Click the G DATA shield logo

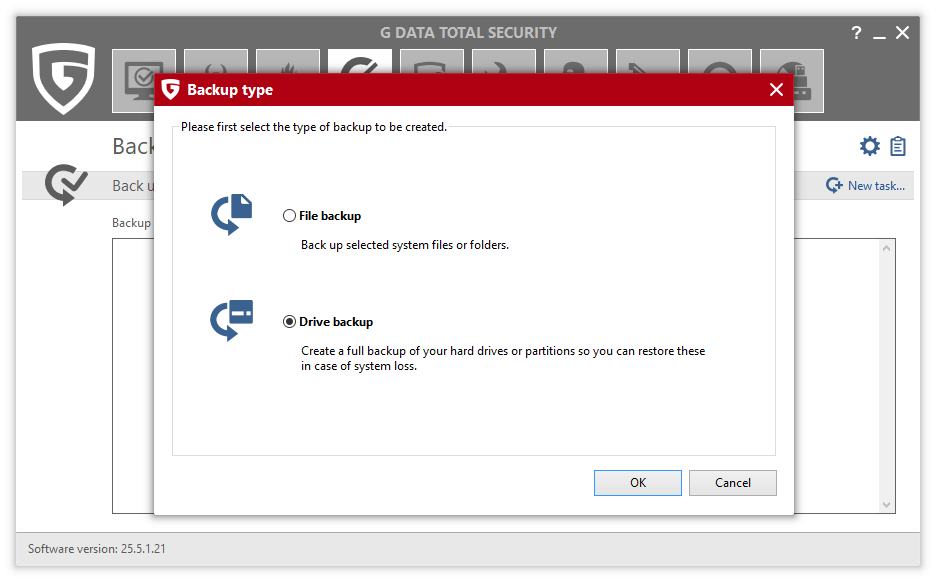[x=64, y=78]
